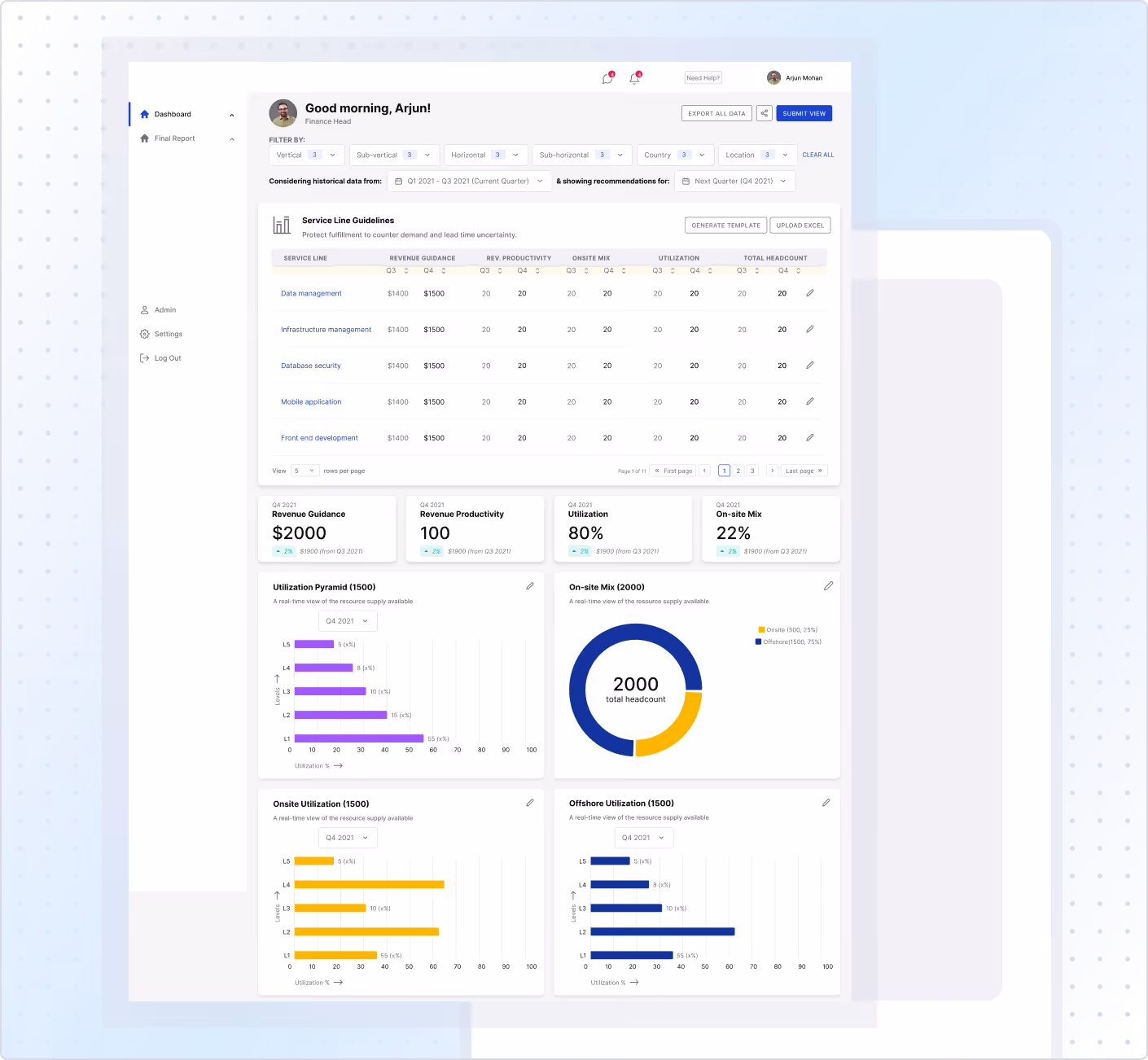This screenshot has height=1060, width=1148.
Task: Edit the Data management service line row
Action: click(810, 293)
